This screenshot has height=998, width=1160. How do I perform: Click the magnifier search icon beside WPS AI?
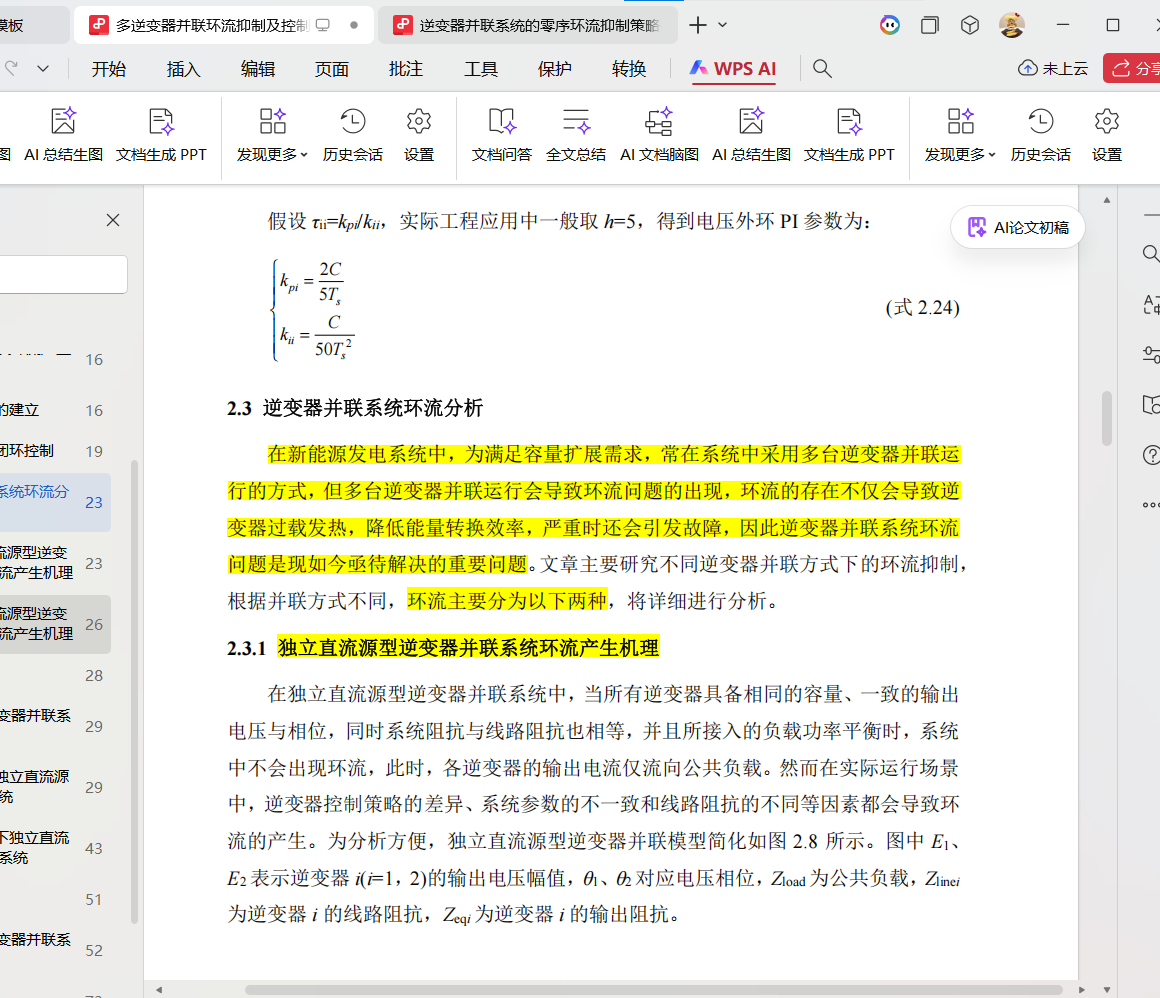[x=822, y=68]
